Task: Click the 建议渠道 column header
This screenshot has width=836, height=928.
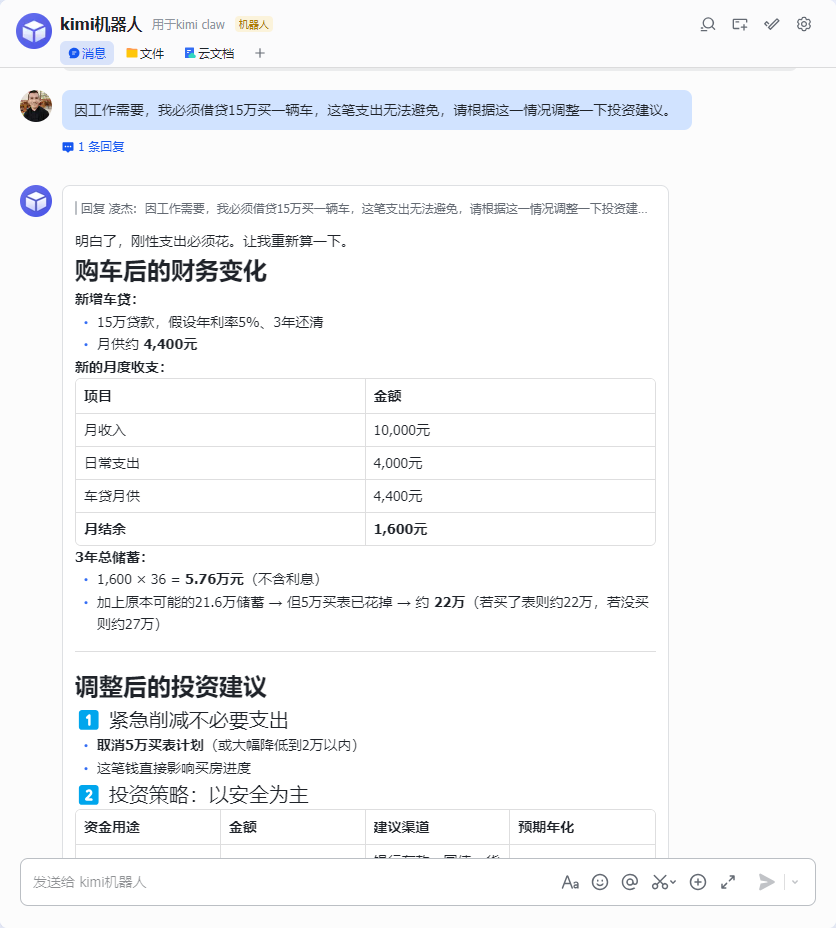Action: coord(437,827)
